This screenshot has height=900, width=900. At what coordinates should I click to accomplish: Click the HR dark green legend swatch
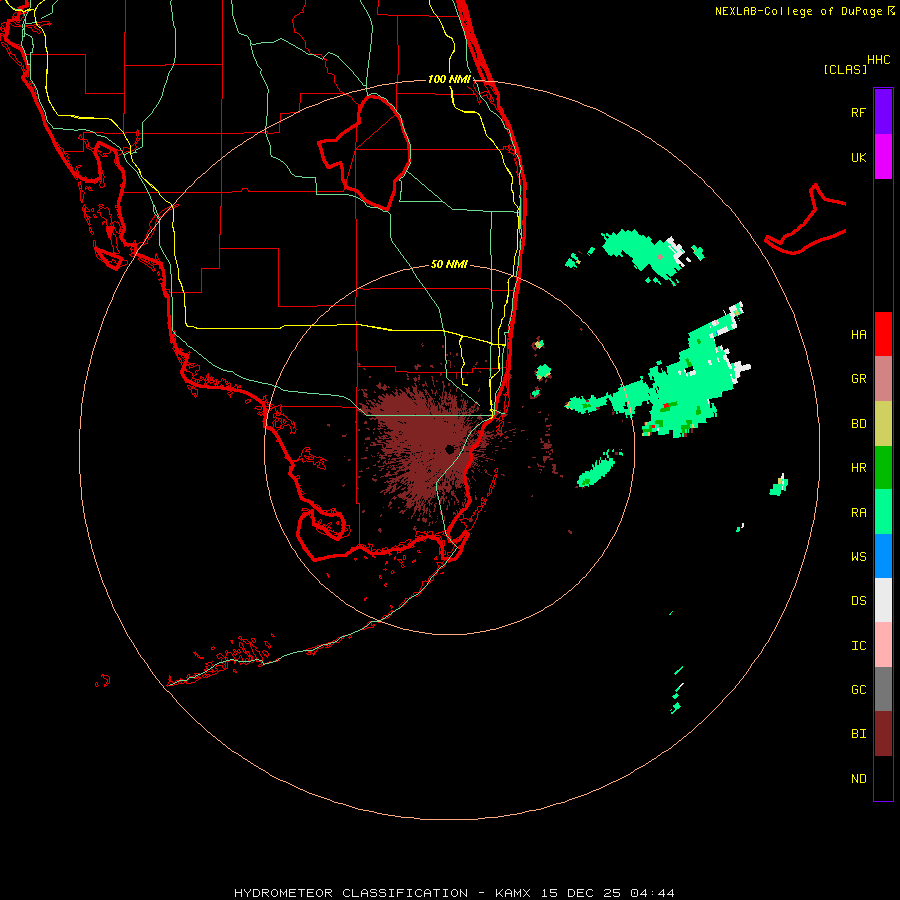click(x=883, y=467)
